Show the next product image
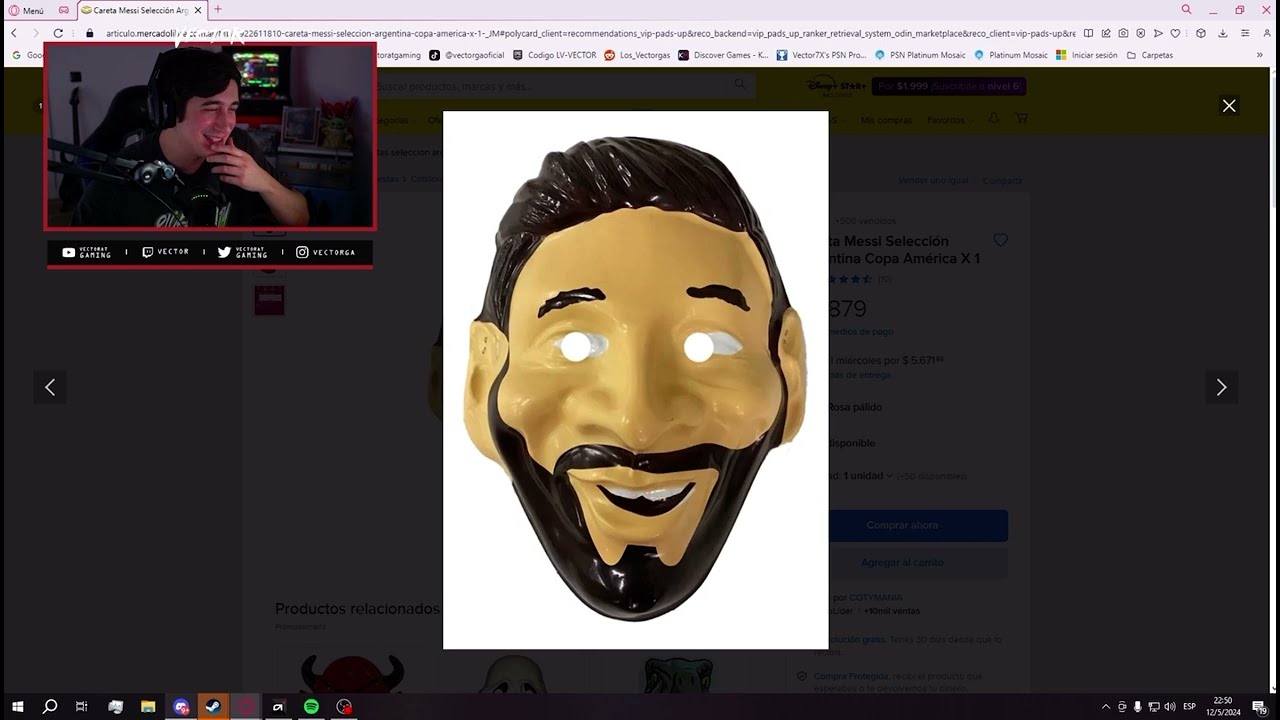1280x720 pixels. 1221,387
